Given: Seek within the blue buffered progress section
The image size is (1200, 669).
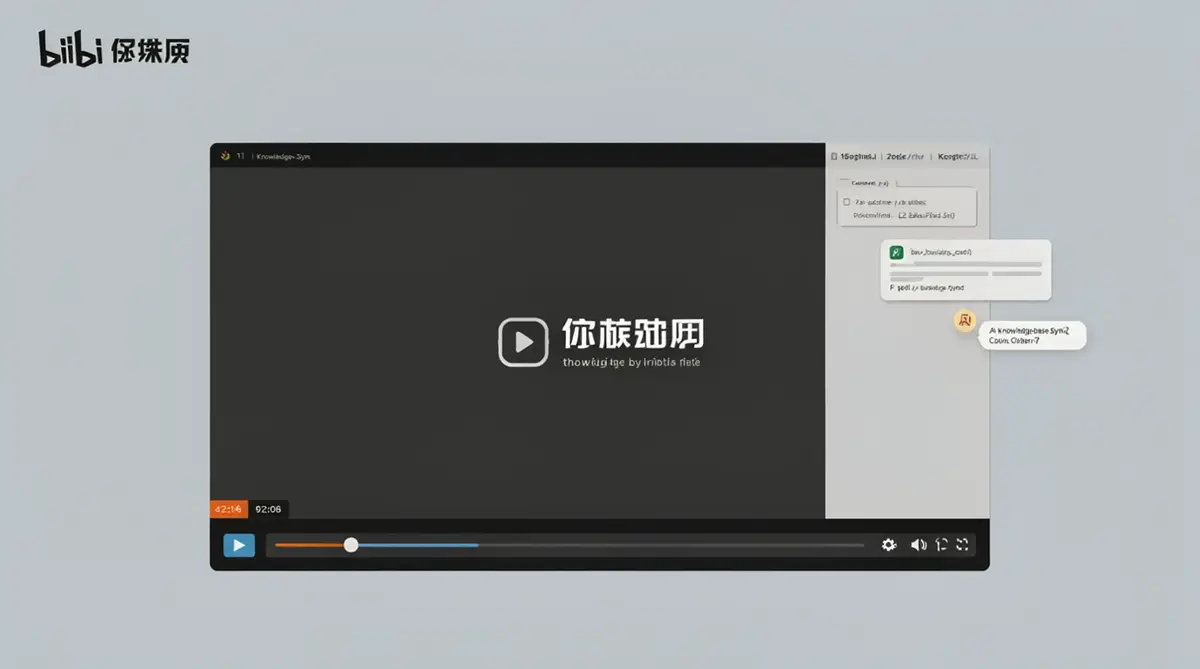Looking at the screenshot, I should [x=418, y=545].
